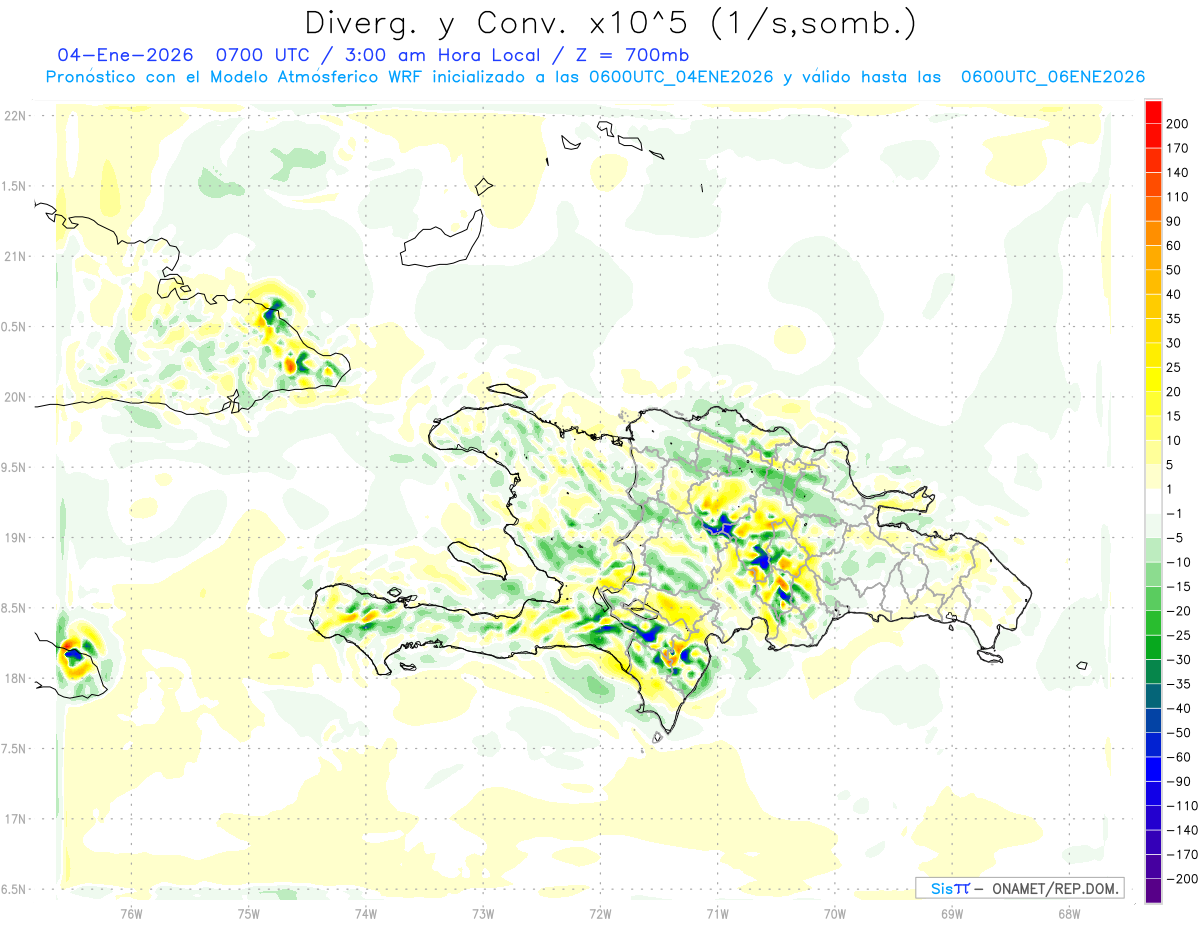The image size is (1200, 927).
Task: Select the positive '110' colorbar value
Action: point(1177,197)
